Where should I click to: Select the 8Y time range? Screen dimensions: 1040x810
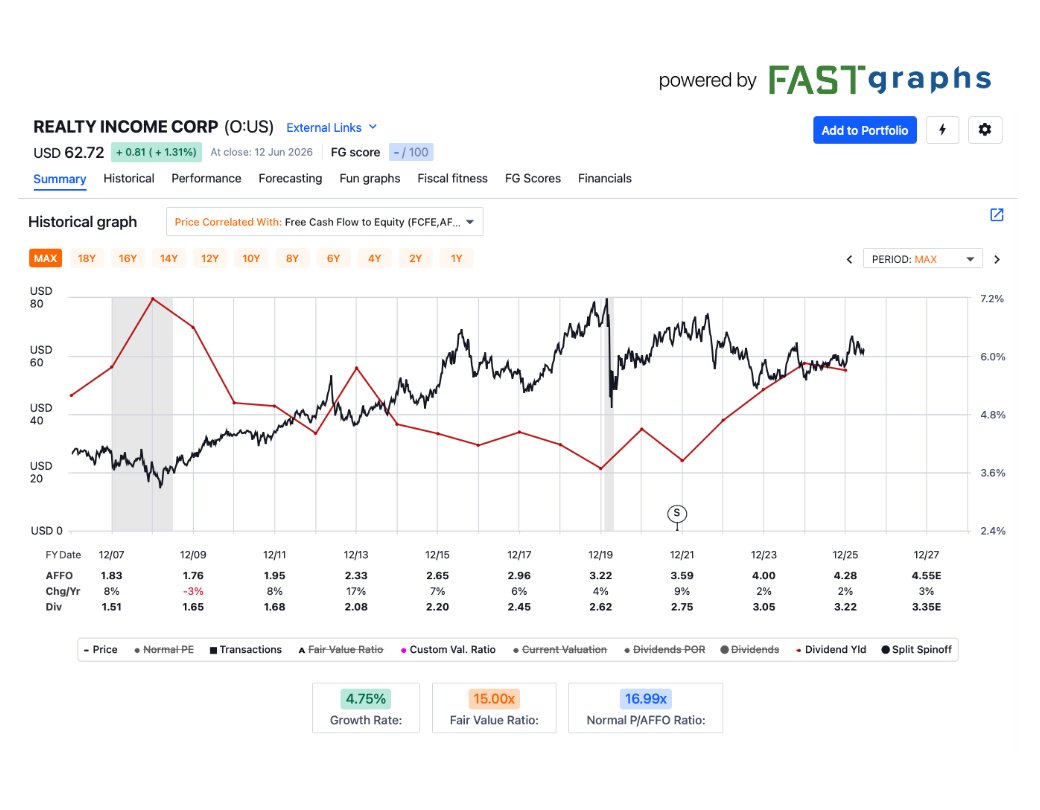coord(292,258)
